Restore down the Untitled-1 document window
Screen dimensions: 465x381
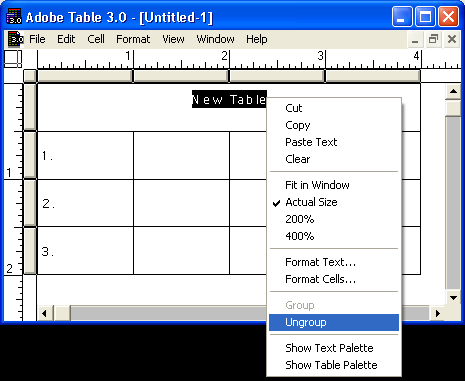[433, 40]
